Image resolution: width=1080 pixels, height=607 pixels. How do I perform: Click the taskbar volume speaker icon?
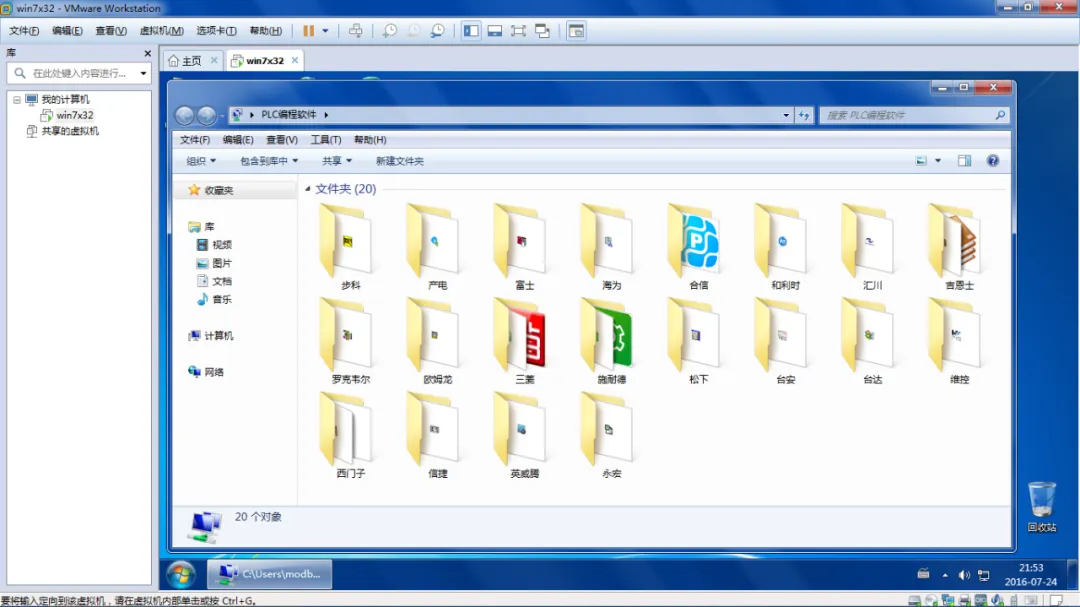click(964, 575)
